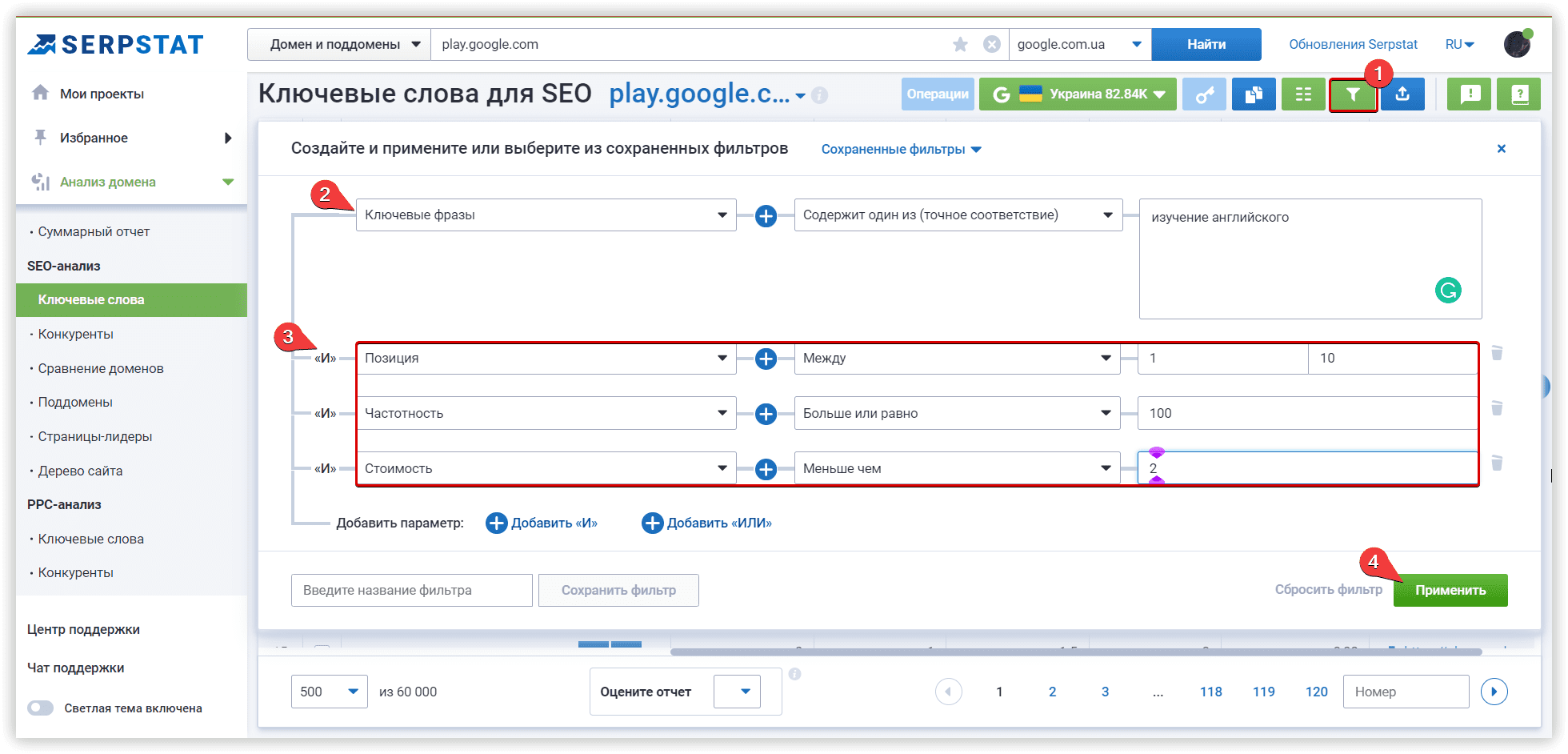Click the copy documents icon button
This screenshot has height=754, width=1568.
[1254, 94]
